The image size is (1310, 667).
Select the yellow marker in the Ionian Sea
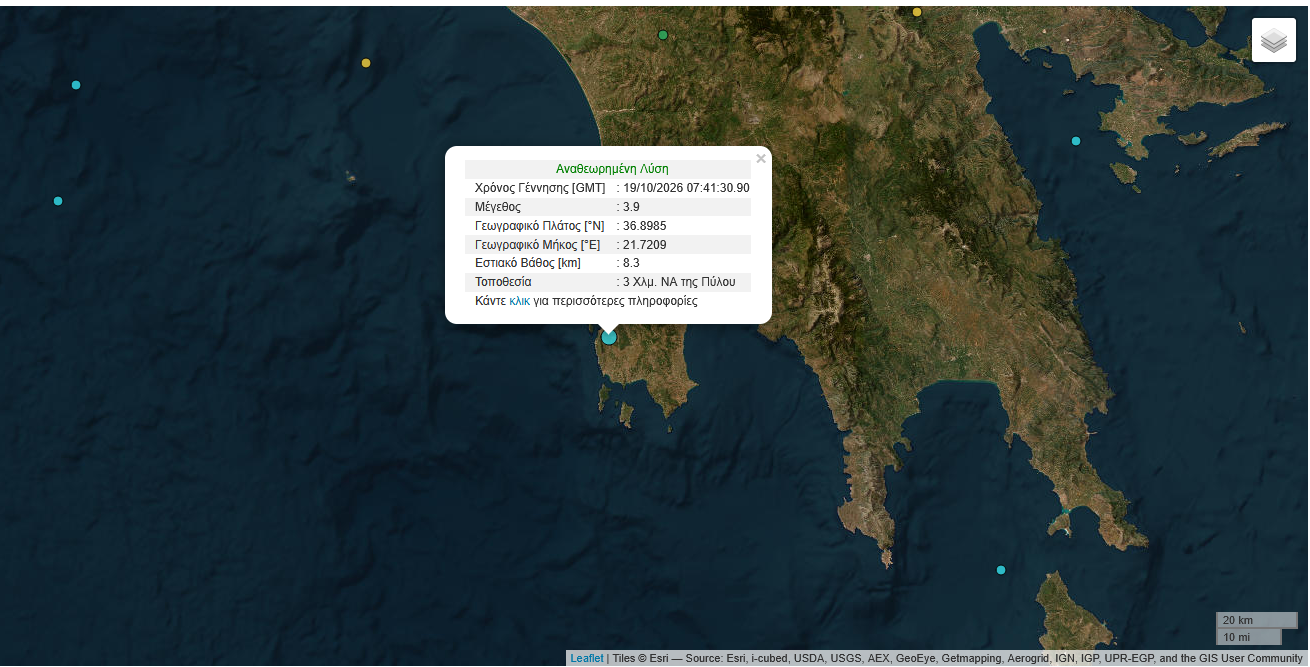click(x=366, y=63)
